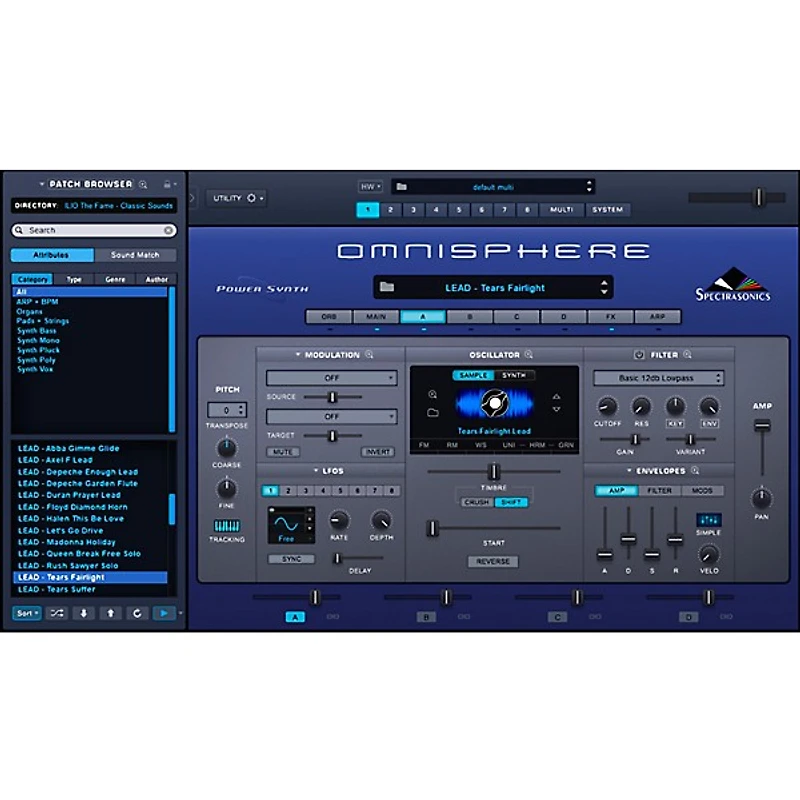800x800 pixels.
Task: Open the Basic 12db Lowpass filter dropdown
Action: pyautogui.click(x=658, y=378)
